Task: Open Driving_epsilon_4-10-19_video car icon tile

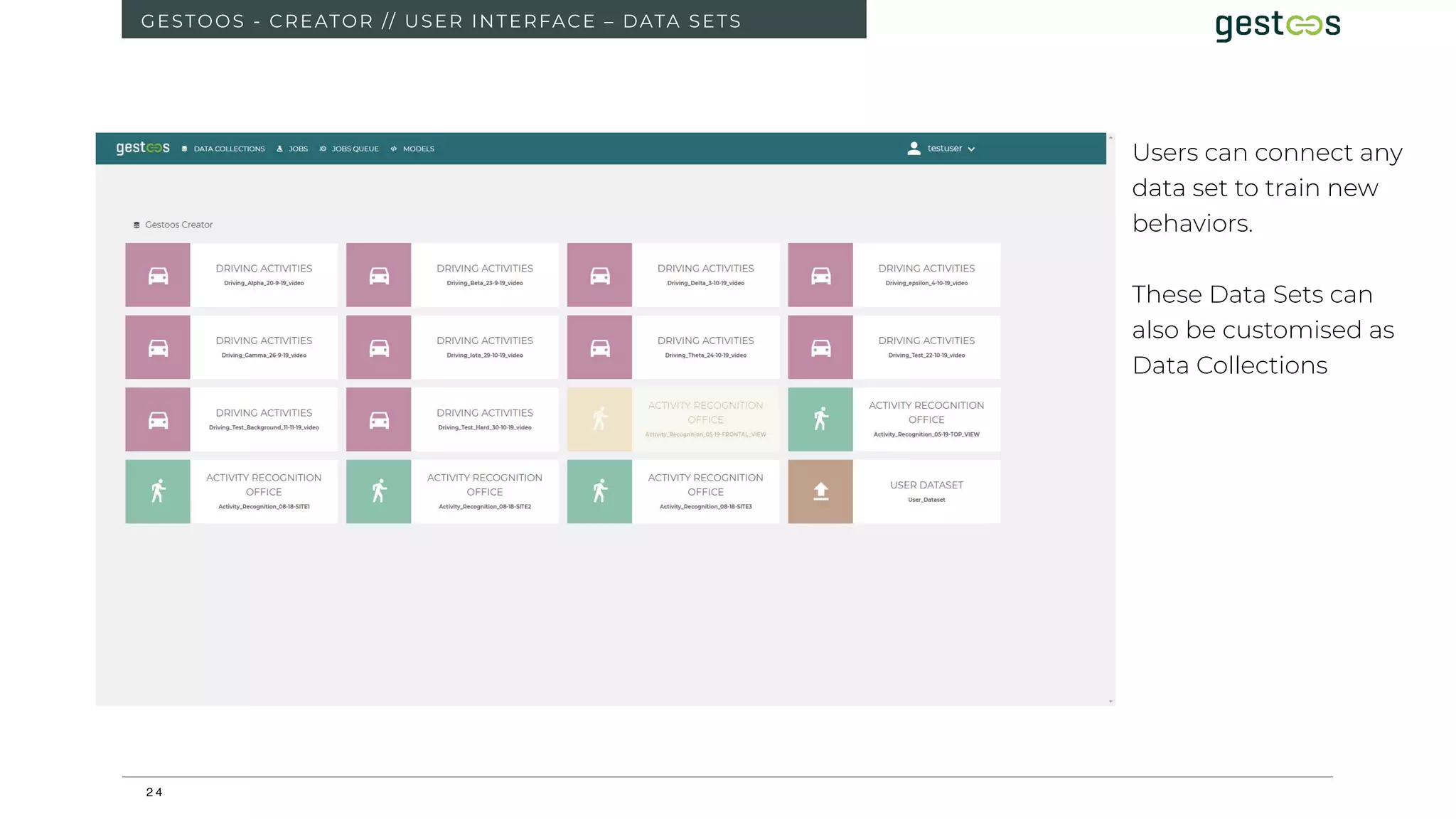Action: tap(820, 275)
